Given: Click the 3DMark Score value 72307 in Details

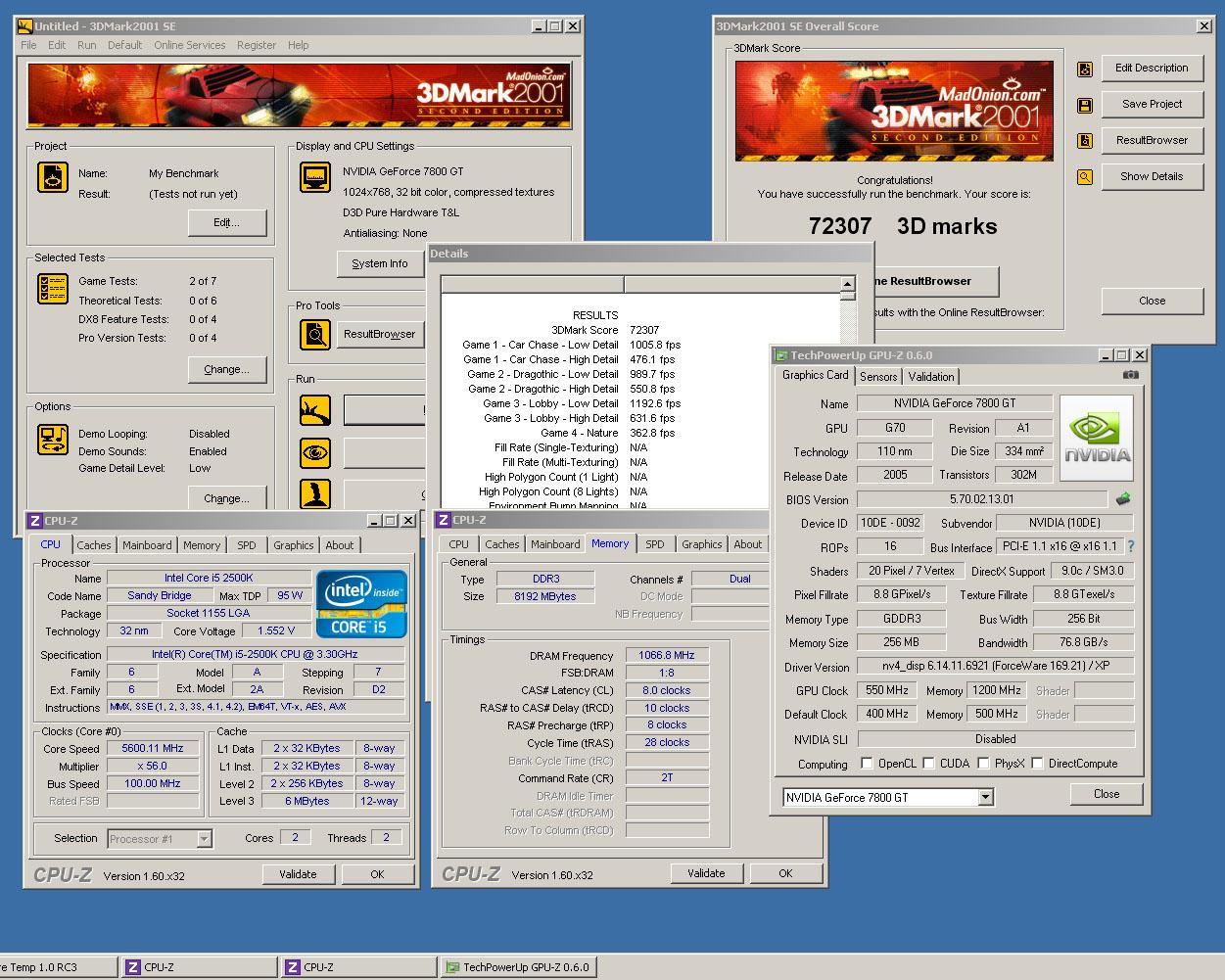Looking at the screenshot, I should click(x=644, y=330).
